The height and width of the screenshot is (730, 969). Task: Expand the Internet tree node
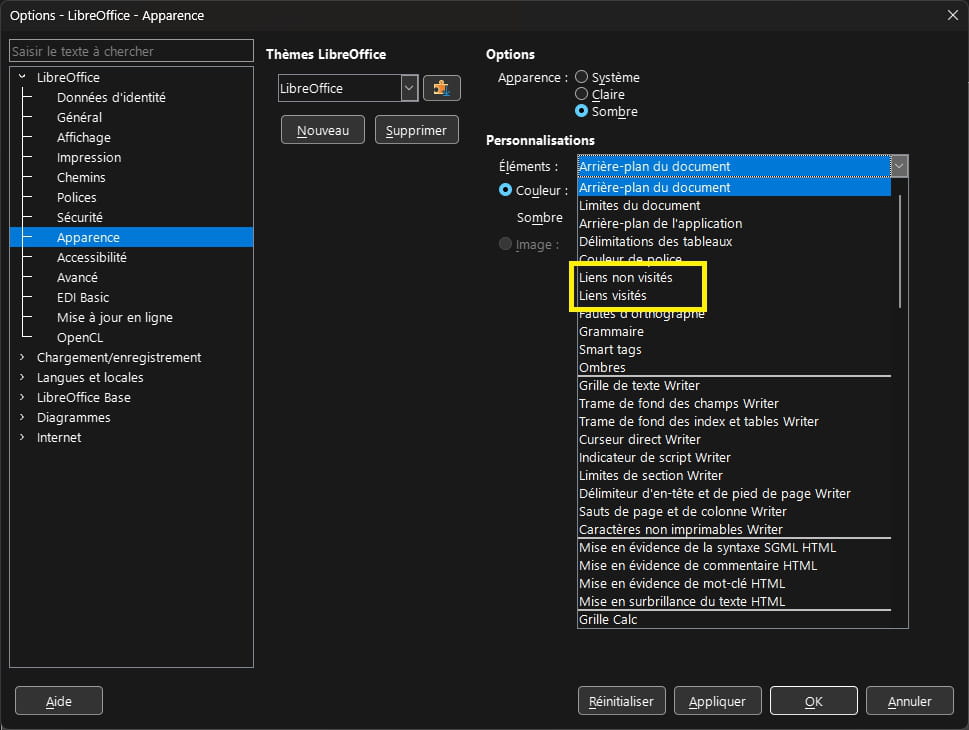[x=22, y=437]
